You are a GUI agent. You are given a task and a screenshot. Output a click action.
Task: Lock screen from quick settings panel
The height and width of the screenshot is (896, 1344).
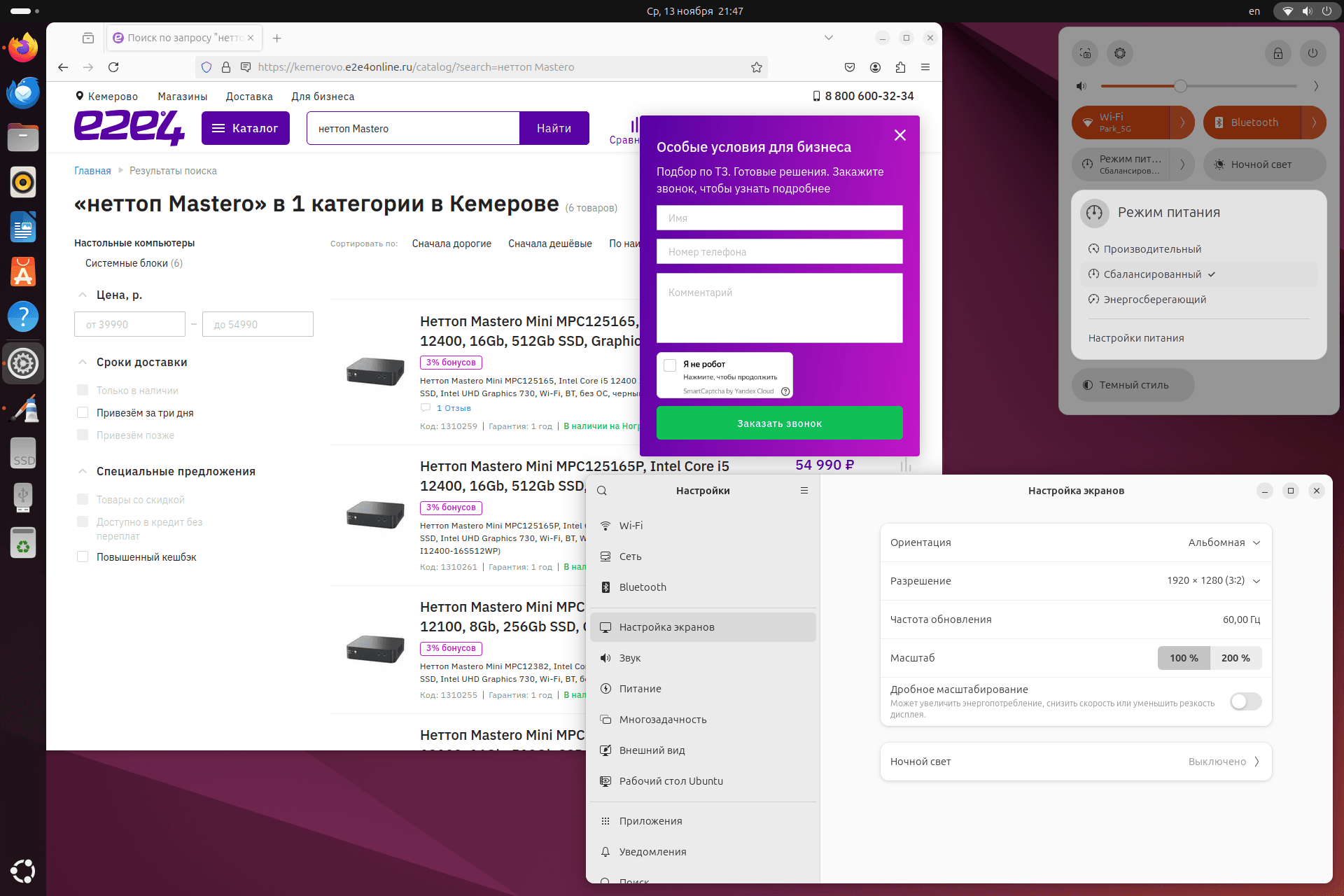(1278, 53)
